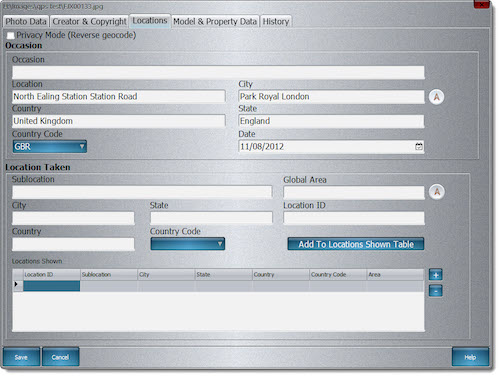Click the Location field with North Ealing Station
Image resolution: width=500 pixels, height=377 pixels.
119,96
